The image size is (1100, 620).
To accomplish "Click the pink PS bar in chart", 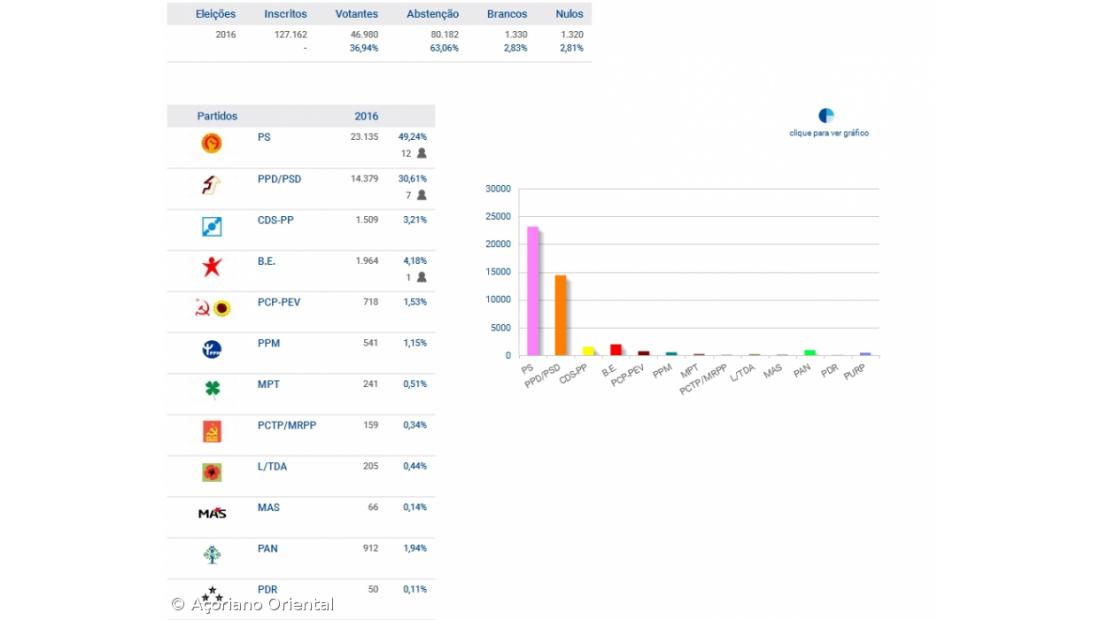I will pos(534,290).
